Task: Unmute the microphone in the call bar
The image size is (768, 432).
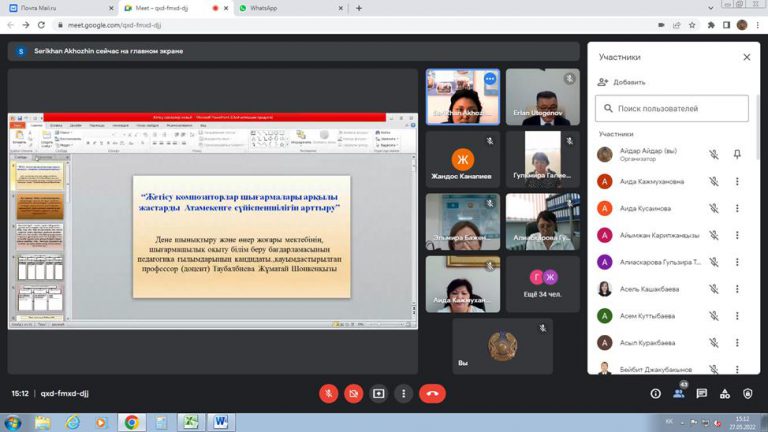Action: click(328, 394)
